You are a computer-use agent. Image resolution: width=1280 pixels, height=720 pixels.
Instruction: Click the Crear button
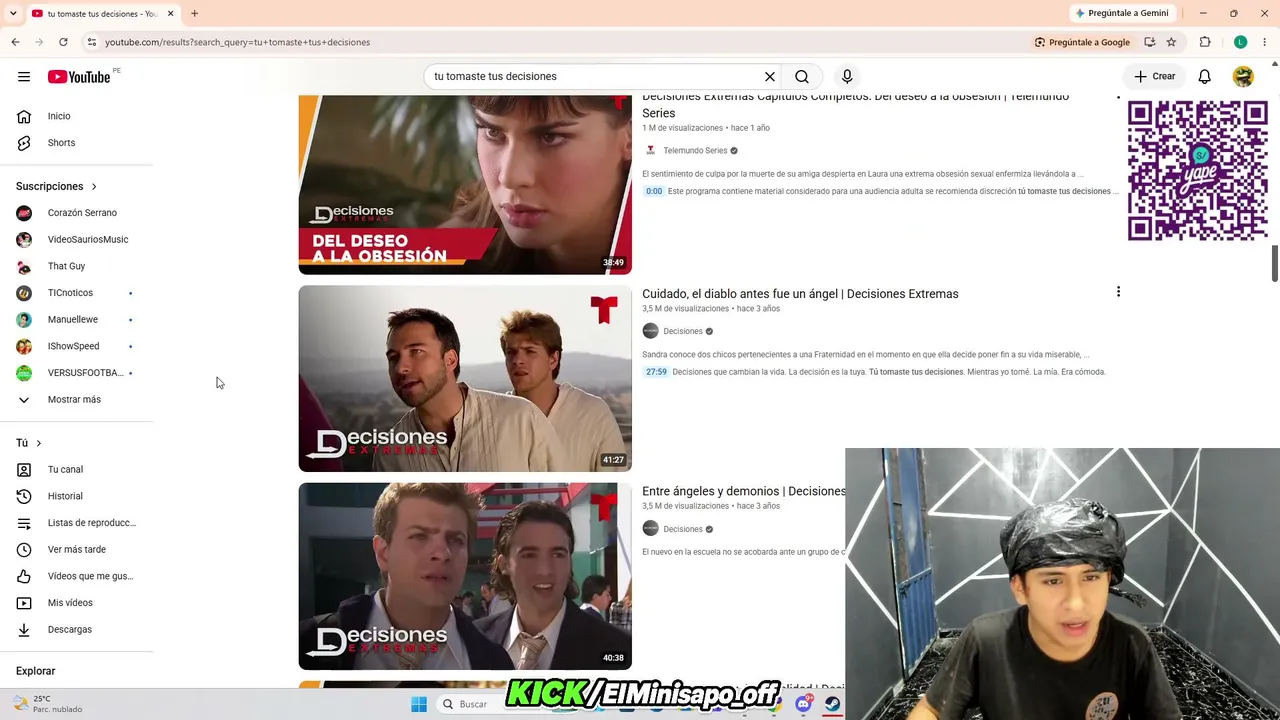tap(1154, 76)
